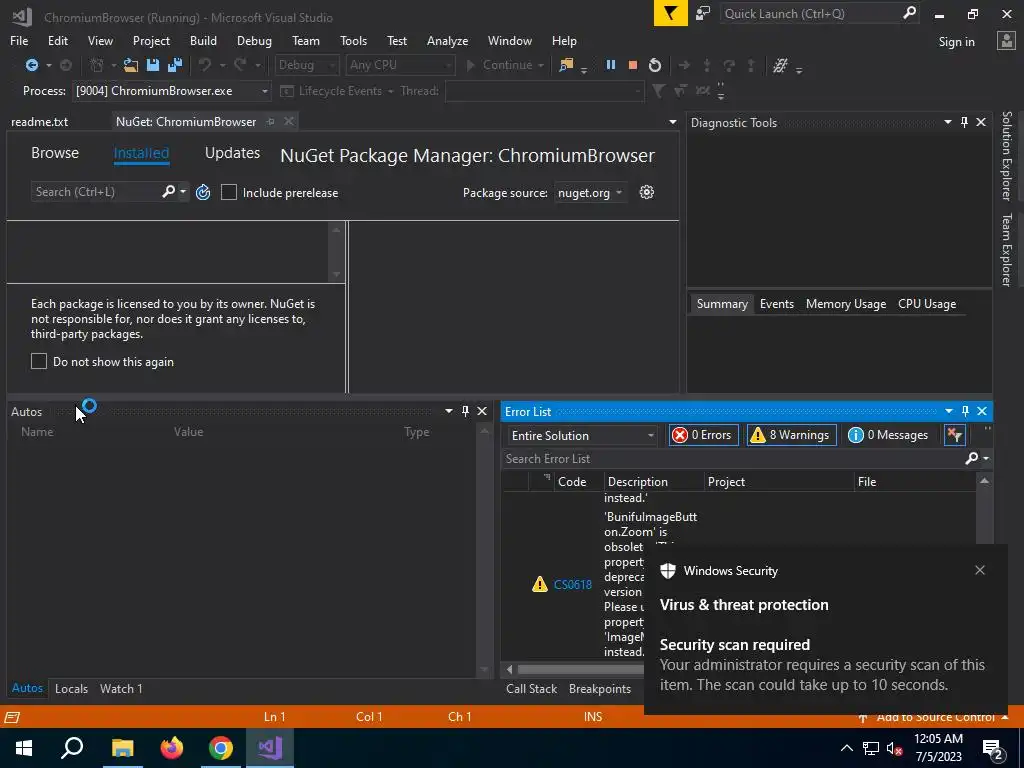Pin the NuGet: ChromiumBrowser document tab
The width and height of the screenshot is (1024, 768).
click(270, 121)
